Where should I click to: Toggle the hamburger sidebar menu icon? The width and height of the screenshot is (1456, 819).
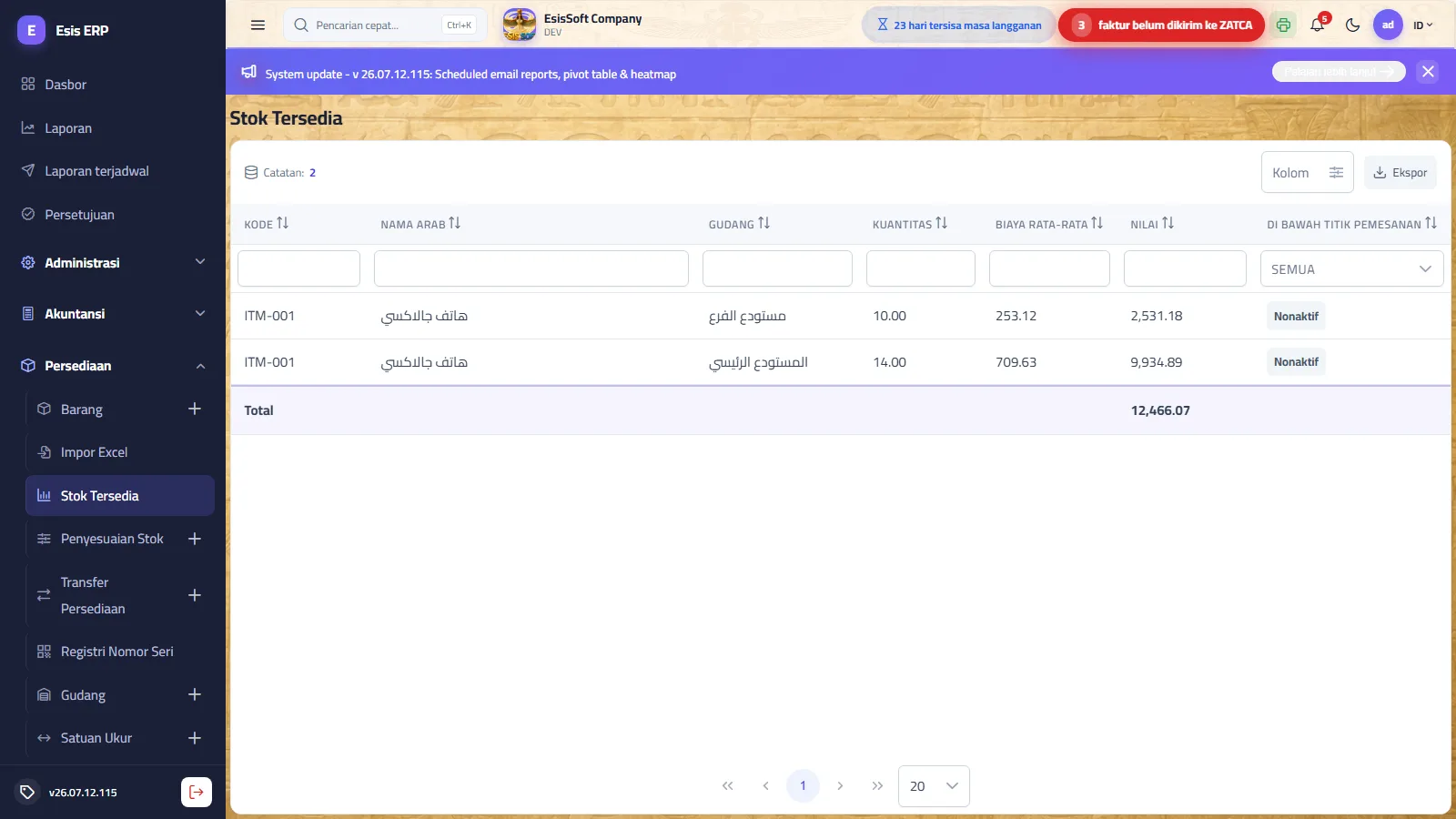click(x=258, y=25)
